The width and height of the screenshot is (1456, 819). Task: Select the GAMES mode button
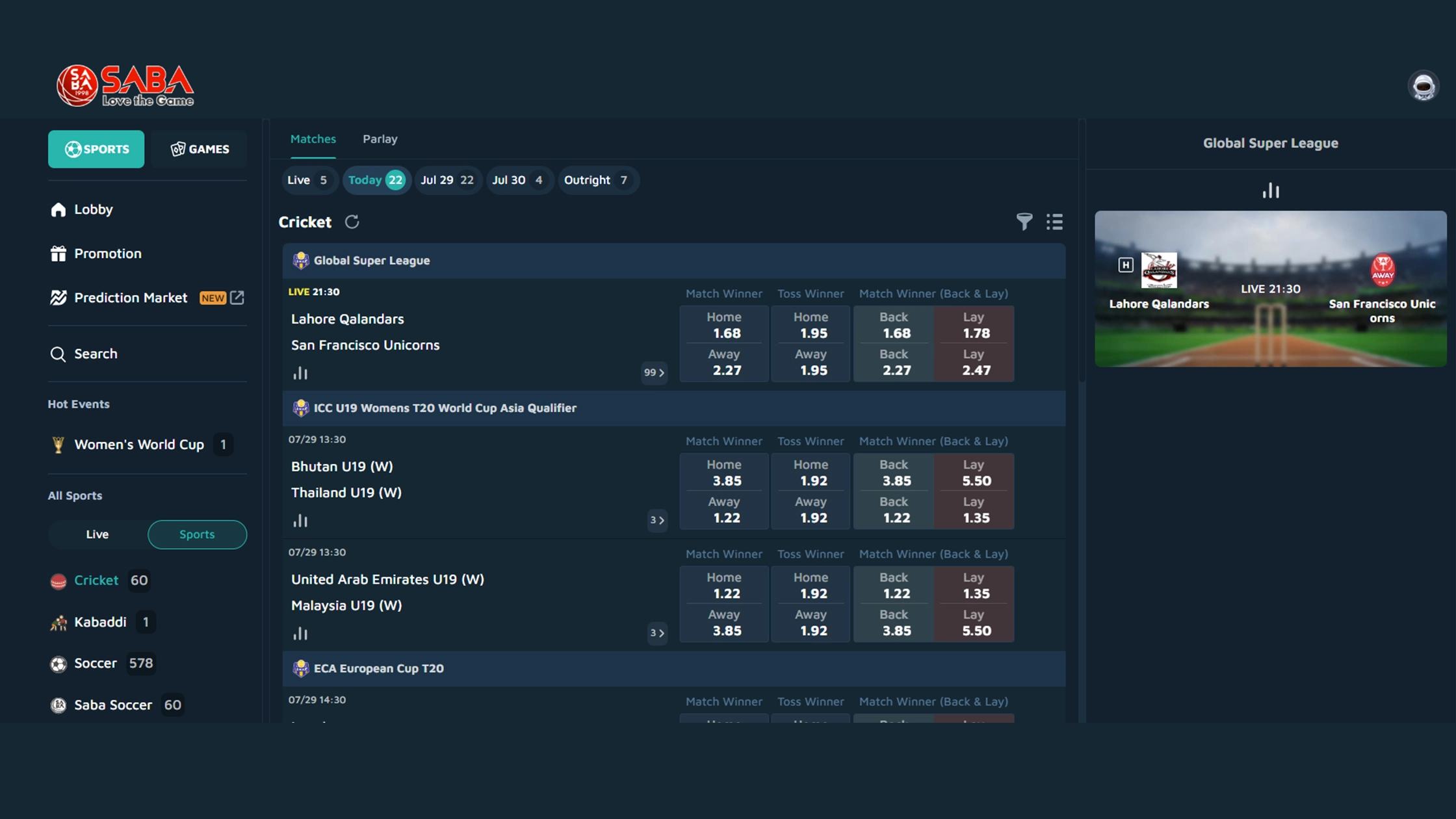click(199, 149)
